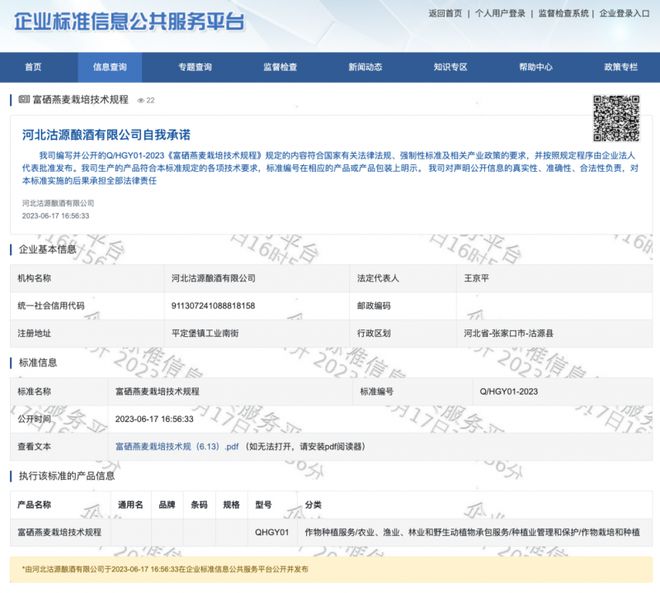Click credit code 911307241088818158
The width and height of the screenshot is (660, 593).
(213, 306)
